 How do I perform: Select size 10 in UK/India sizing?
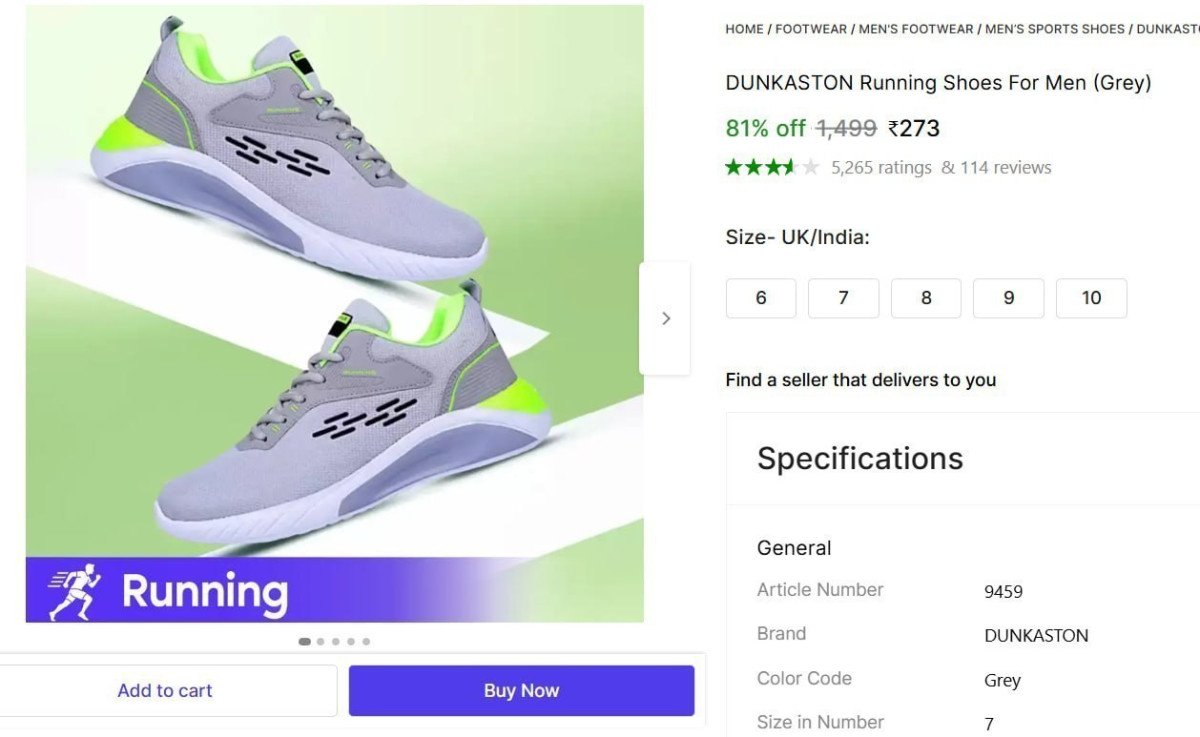(1091, 298)
